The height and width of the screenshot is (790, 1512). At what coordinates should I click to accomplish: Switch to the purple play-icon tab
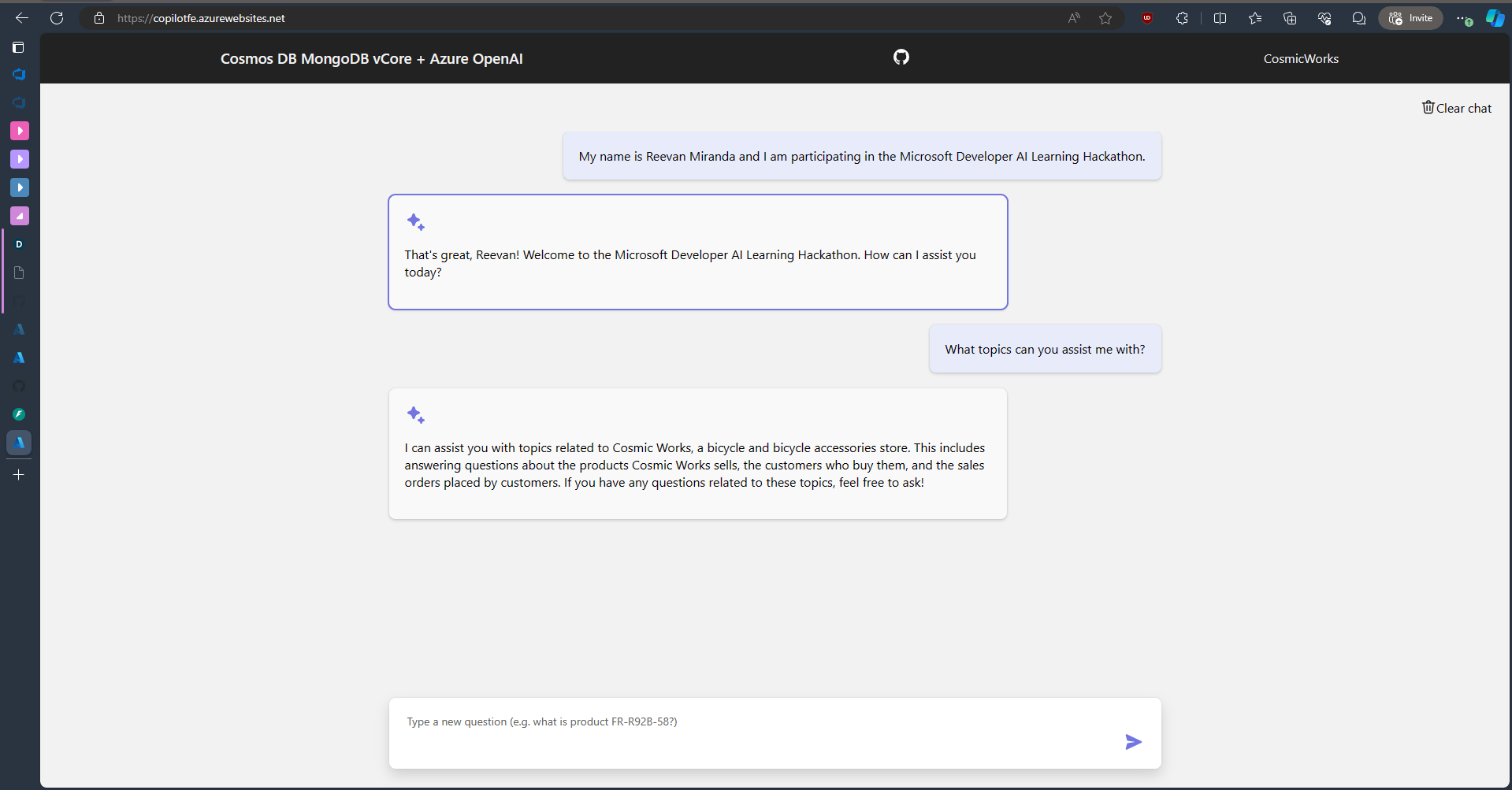tap(20, 159)
